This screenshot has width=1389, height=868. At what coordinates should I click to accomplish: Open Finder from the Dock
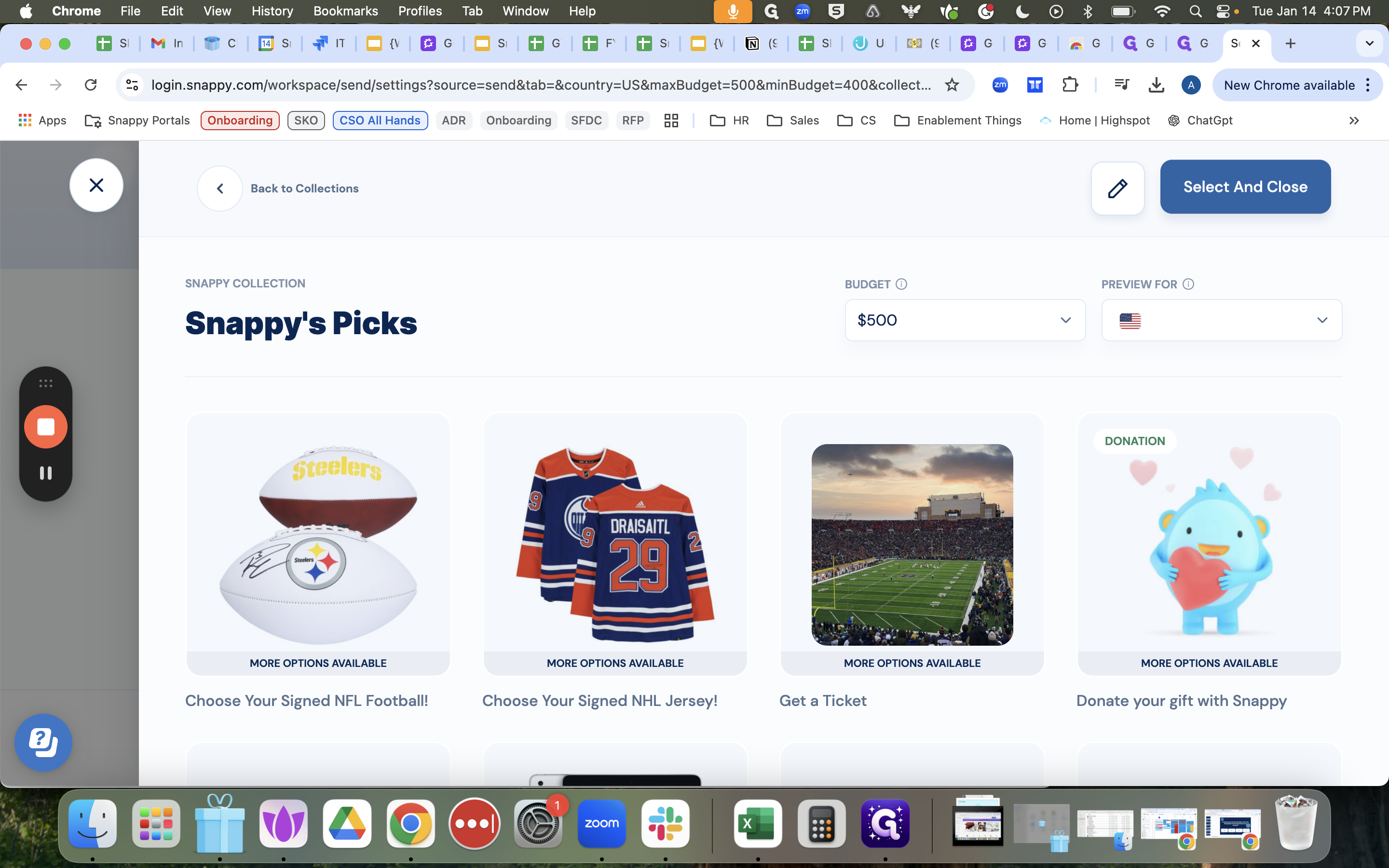(93, 823)
